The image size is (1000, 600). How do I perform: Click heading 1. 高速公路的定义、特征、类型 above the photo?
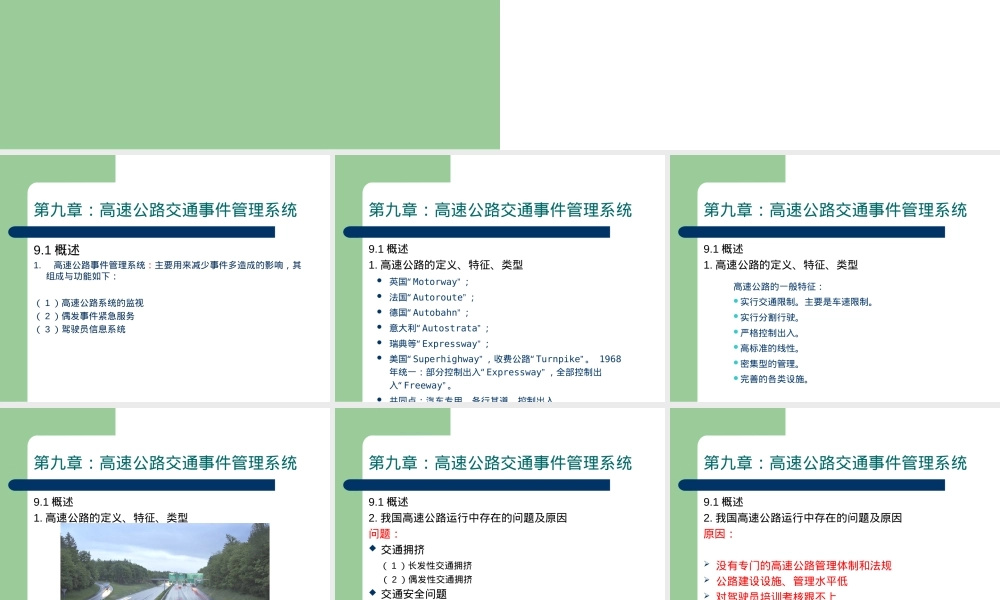point(110,518)
